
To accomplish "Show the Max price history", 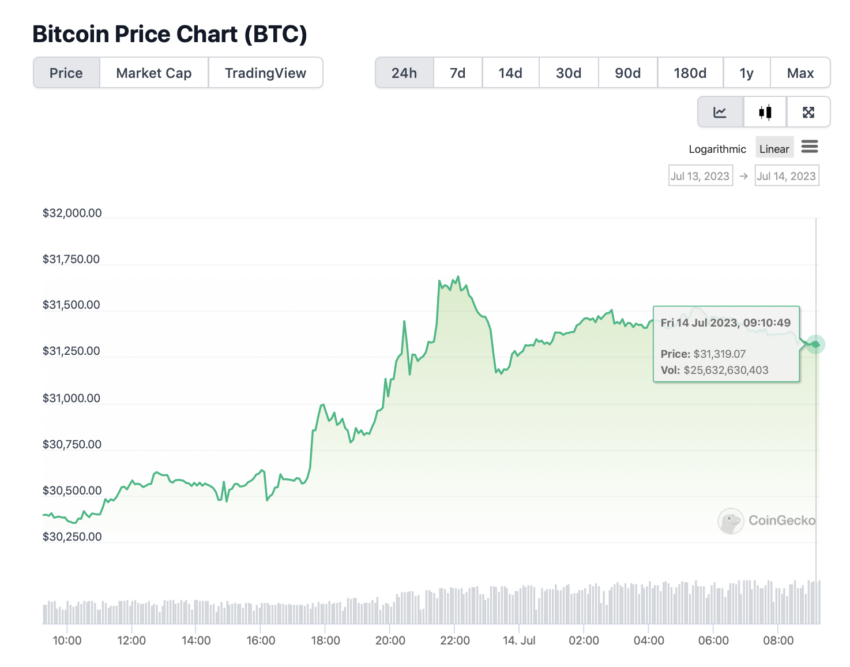I will [x=800, y=73].
